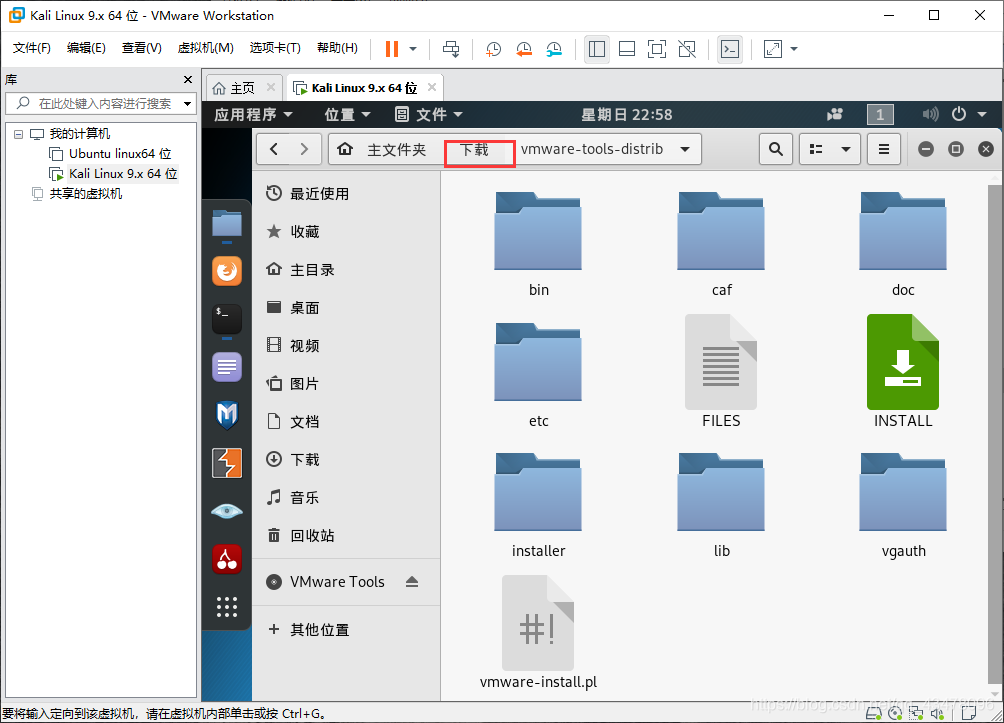Image resolution: width=1004 pixels, height=723 pixels.
Task: Launch Firefox from the Kali dock
Action: 226,271
